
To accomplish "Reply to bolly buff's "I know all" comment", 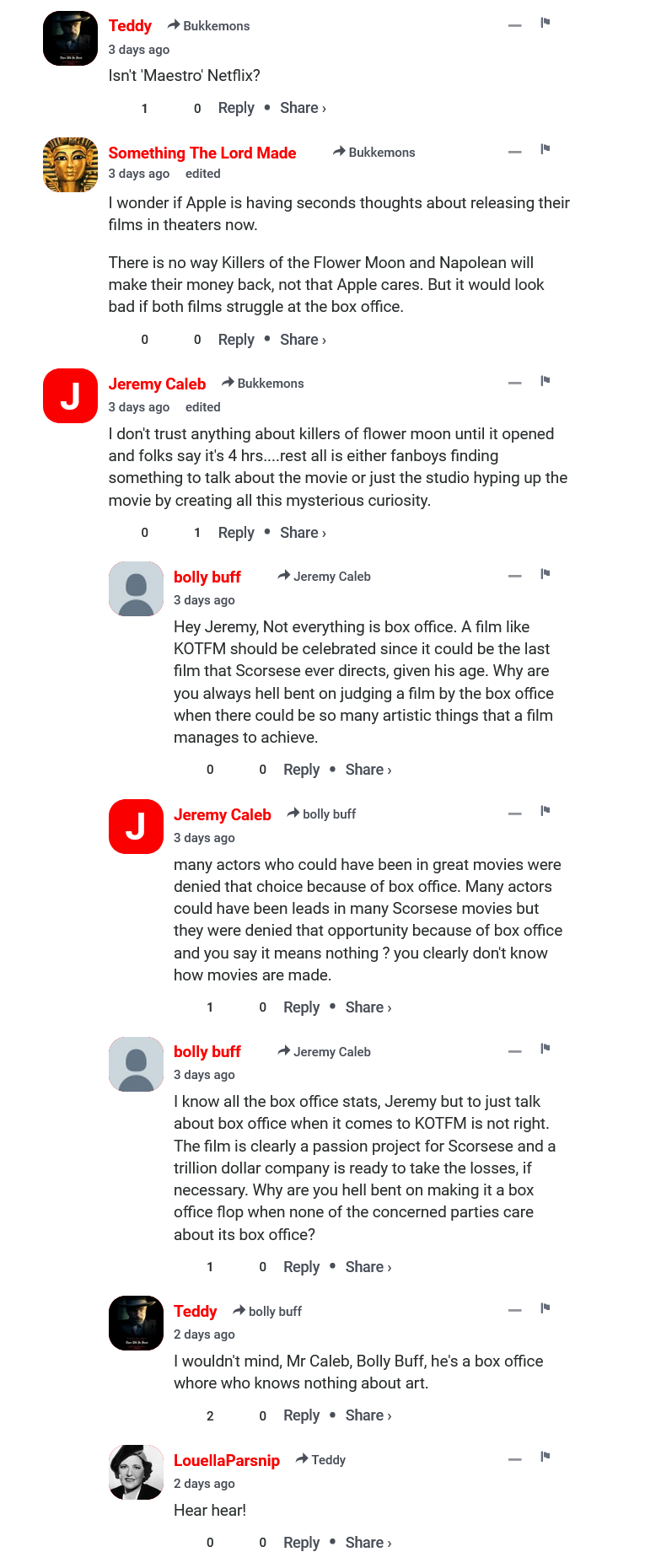I will (301, 1267).
